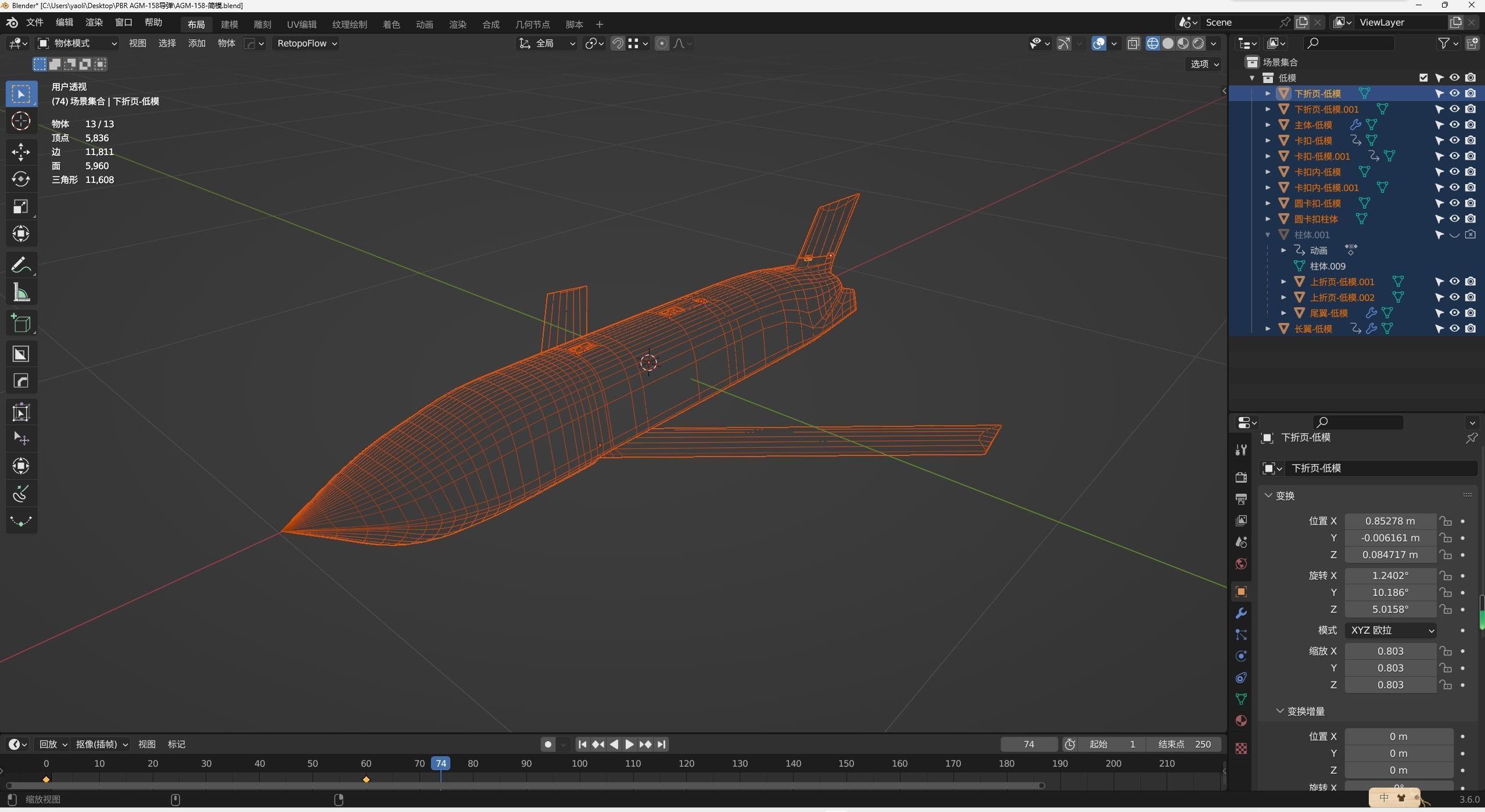This screenshot has height=812, width=1485.
Task: Select the Measure ruler tool
Action: pyautogui.click(x=21, y=292)
